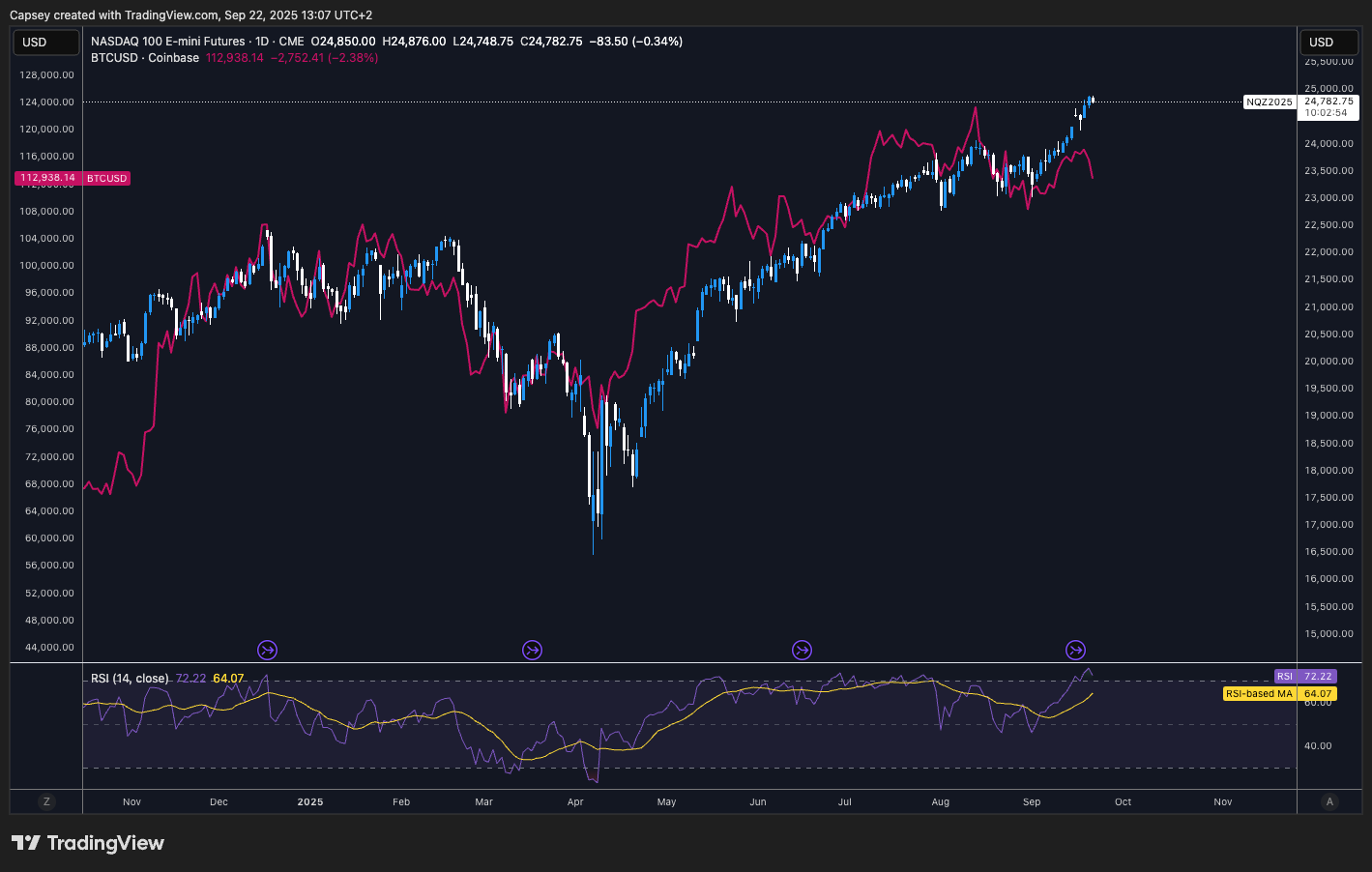The width and height of the screenshot is (1372, 872).
Task: Click the contract rollover marker near December
Action: [268, 651]
